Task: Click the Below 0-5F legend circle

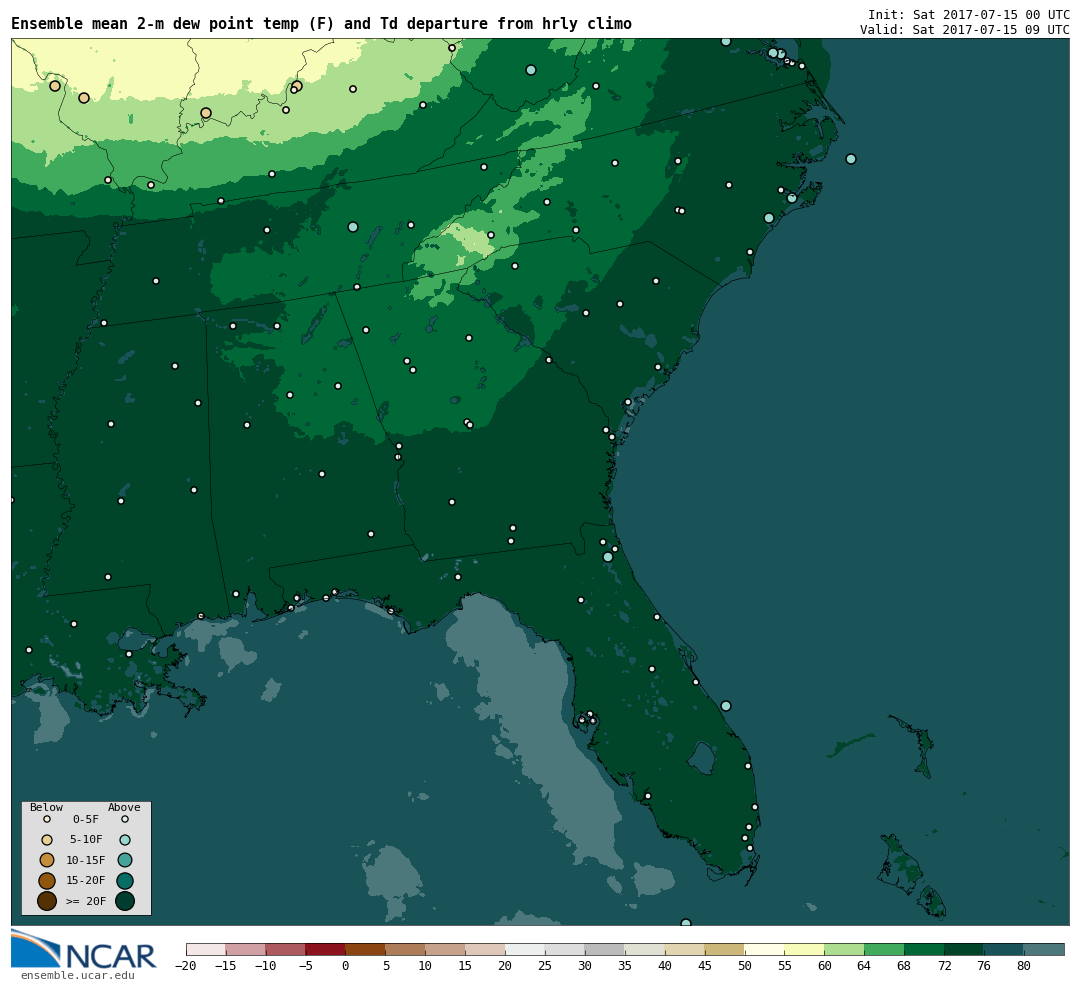Action: pos(47,820)
